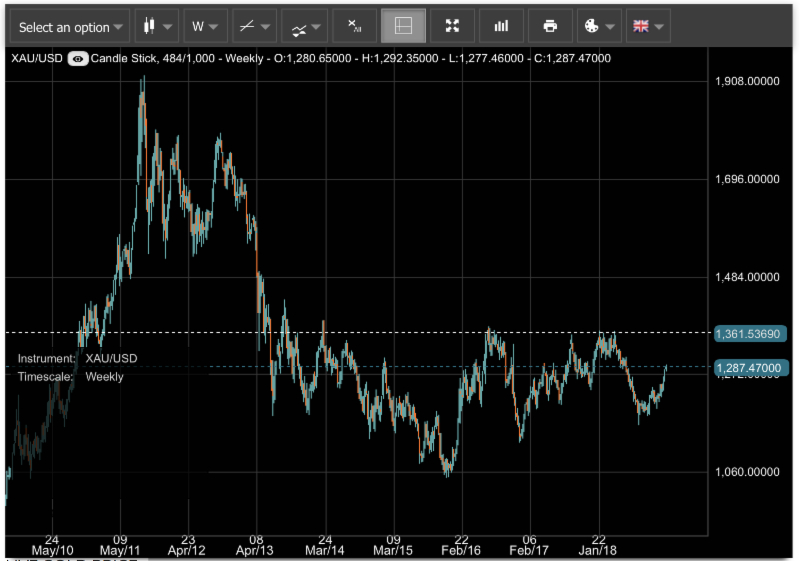Viewport: 800px width, 561px height.
Task: Expand the chart type dropdown arrow
Action: [x=168, y=27]
